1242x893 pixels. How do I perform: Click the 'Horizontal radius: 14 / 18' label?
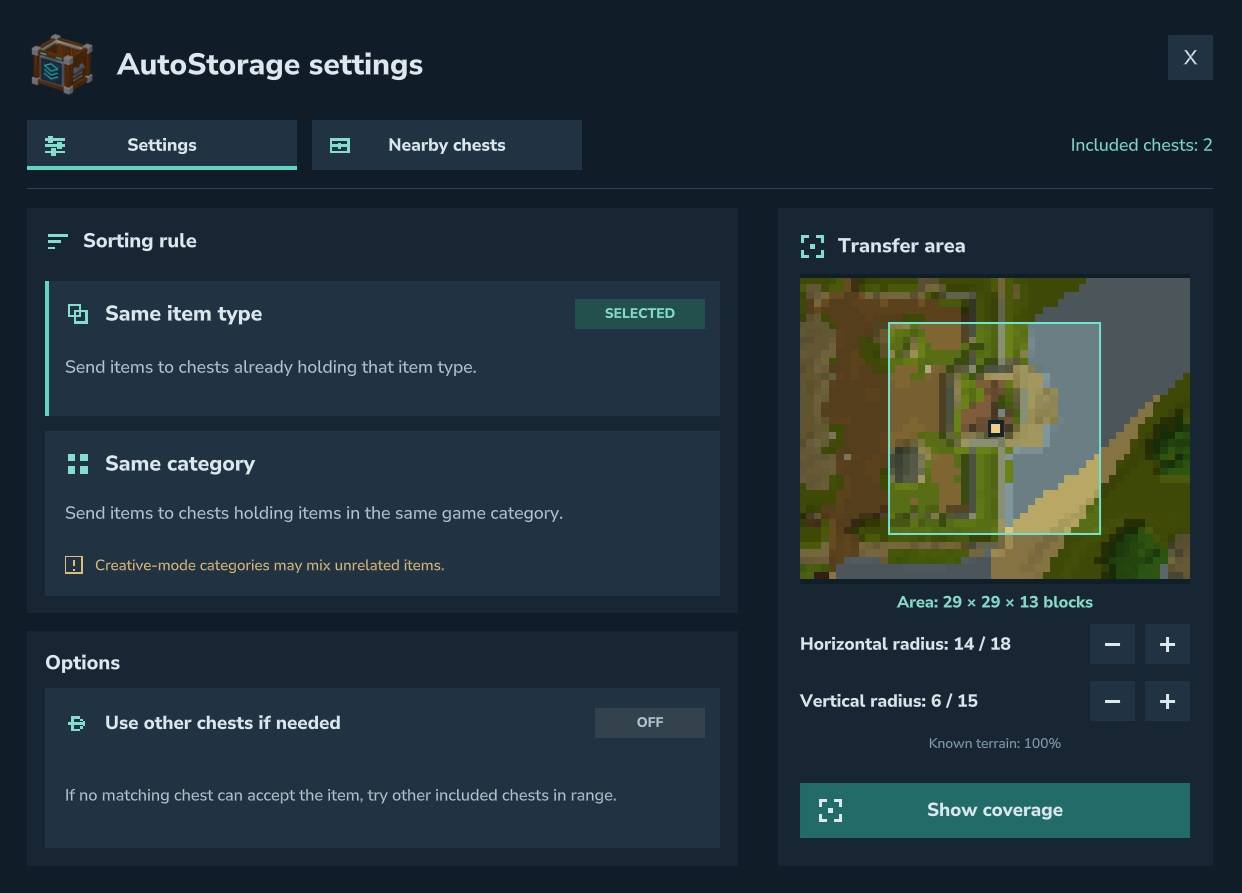(905, 644)
